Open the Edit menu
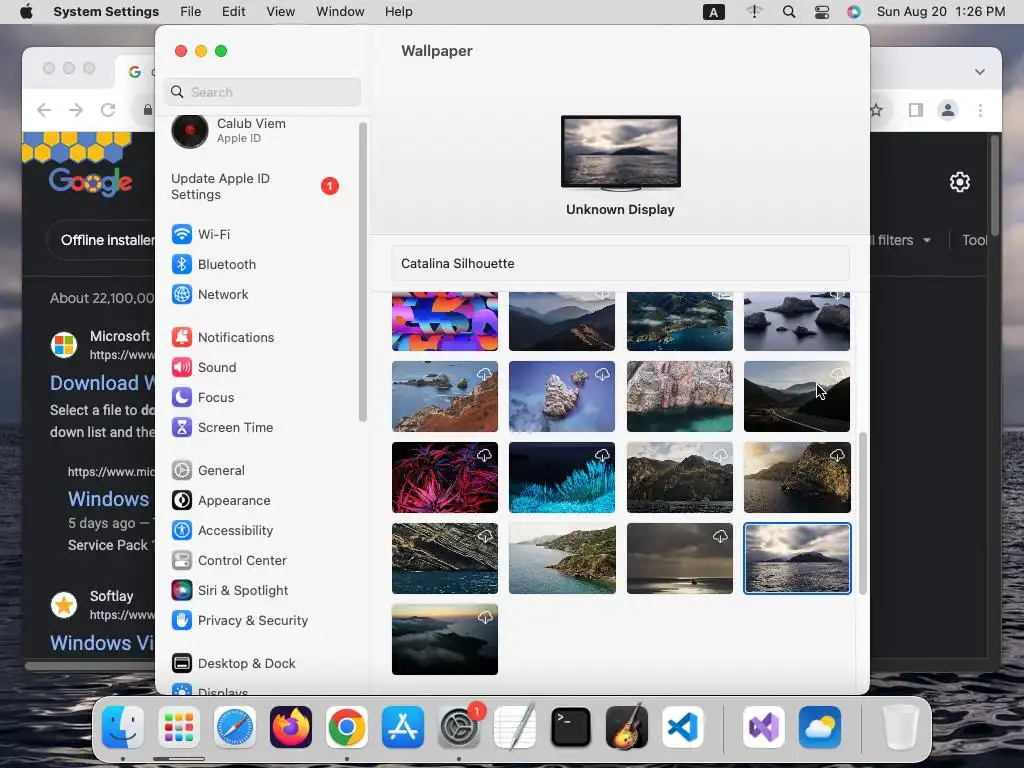The height and width of the screenshot is (768, 1024). (234, 12)
